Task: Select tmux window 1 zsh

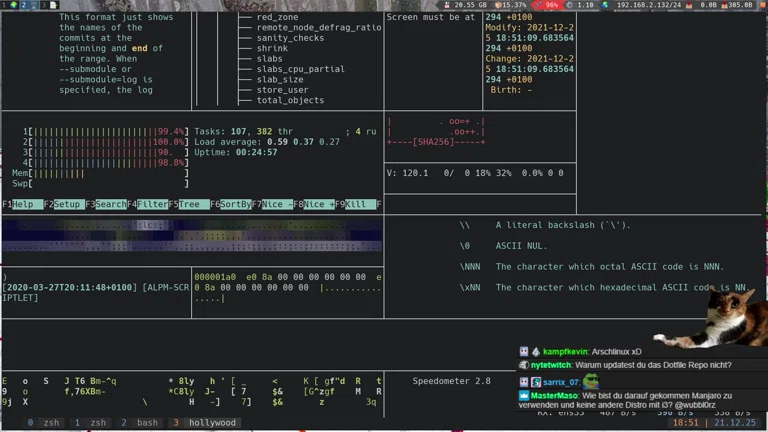Action: point(90,422)
